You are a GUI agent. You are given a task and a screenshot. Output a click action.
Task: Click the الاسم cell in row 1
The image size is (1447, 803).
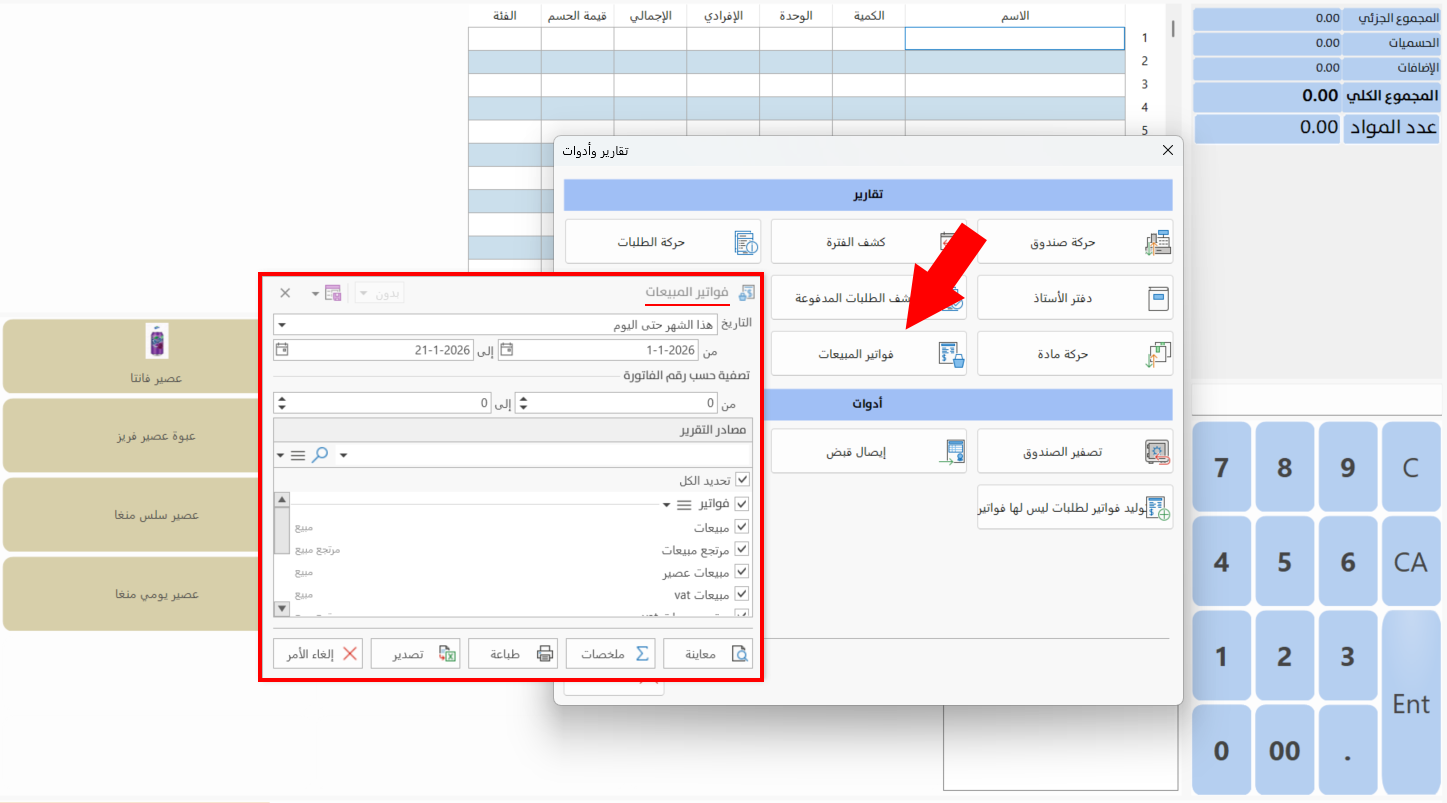coord(1015,38)
